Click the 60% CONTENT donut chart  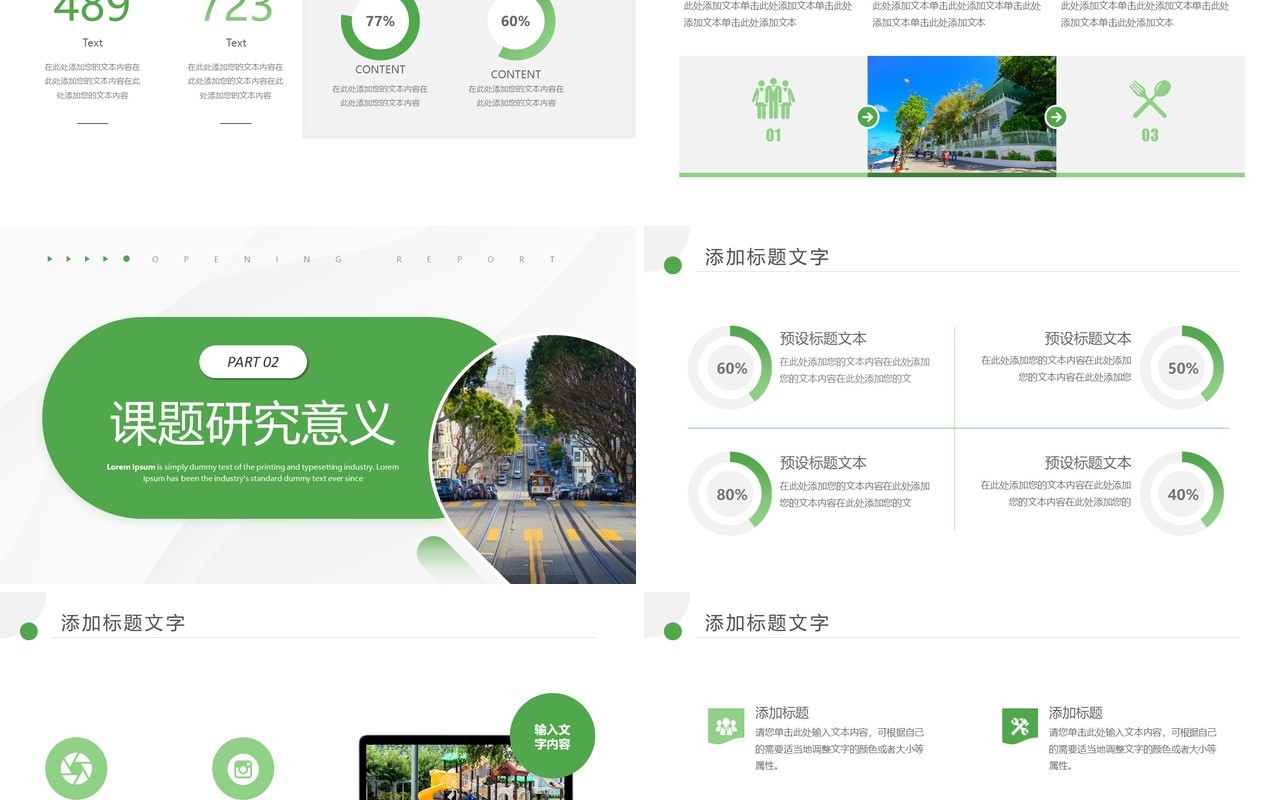pos(516,21)
